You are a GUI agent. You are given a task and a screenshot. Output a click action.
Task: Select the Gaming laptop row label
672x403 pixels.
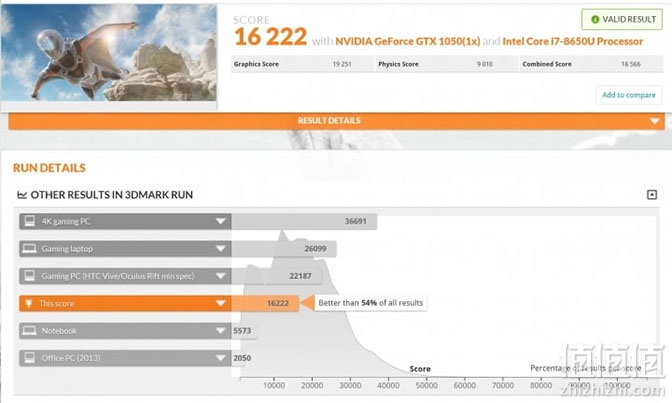coord(67,249)
